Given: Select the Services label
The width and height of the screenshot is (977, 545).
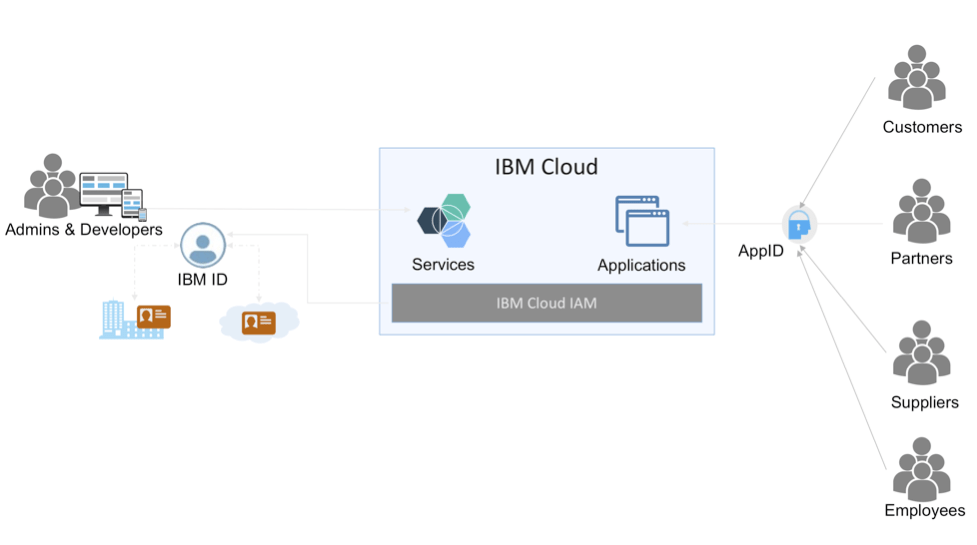Looking at the screenshot, I should (443, 264).
